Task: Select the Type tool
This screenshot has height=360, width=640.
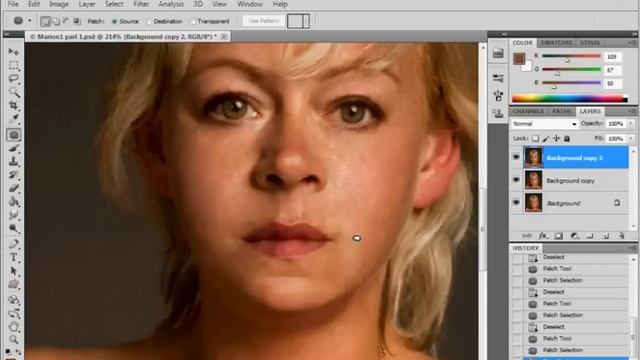Action: tap(13, 258)
